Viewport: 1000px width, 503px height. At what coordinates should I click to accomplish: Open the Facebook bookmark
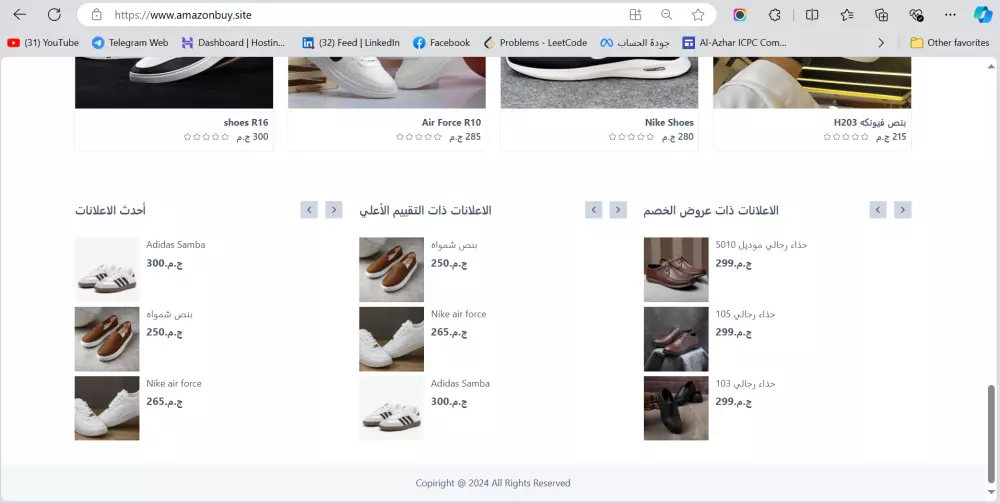tap(441, 43)
